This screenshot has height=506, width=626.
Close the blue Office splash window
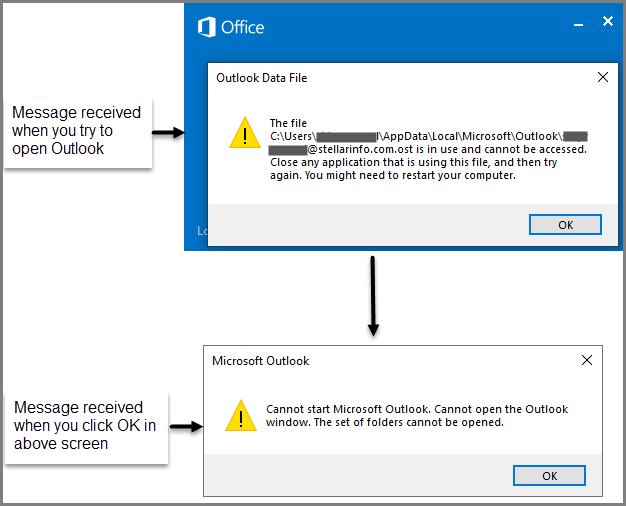(x=608, y=21)
